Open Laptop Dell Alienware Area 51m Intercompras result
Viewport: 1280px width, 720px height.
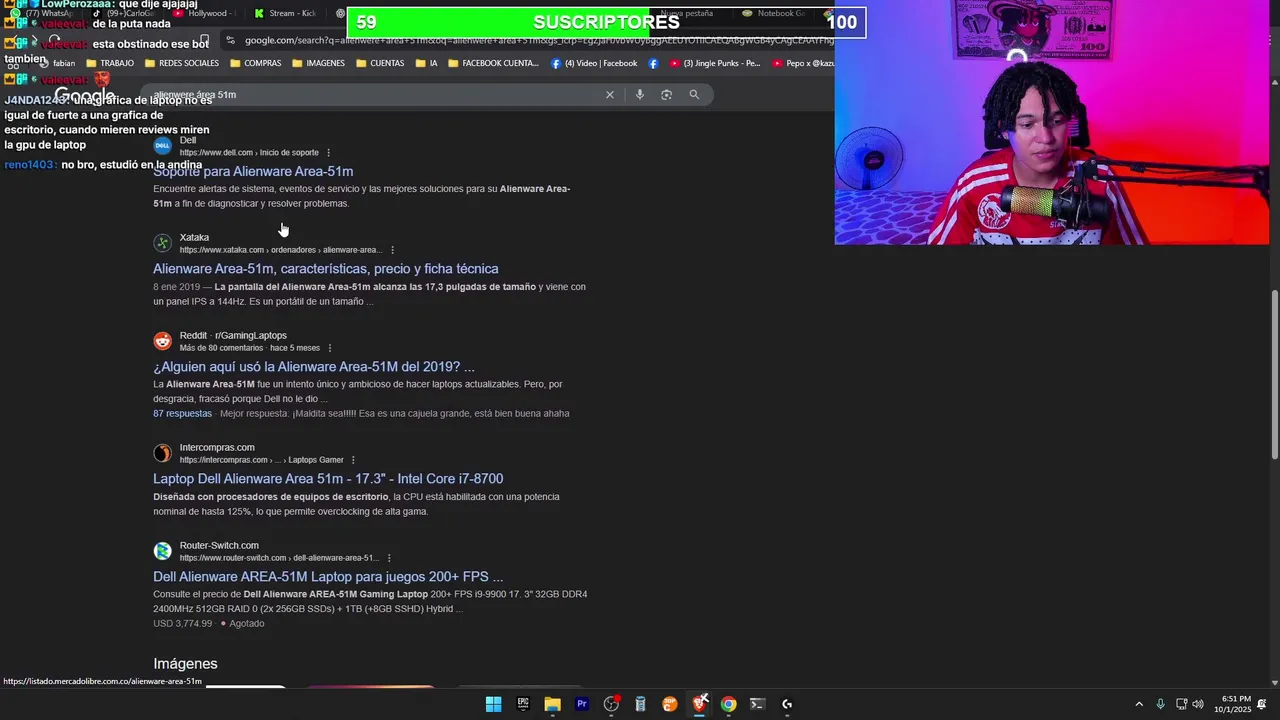(x=328, y=479)
